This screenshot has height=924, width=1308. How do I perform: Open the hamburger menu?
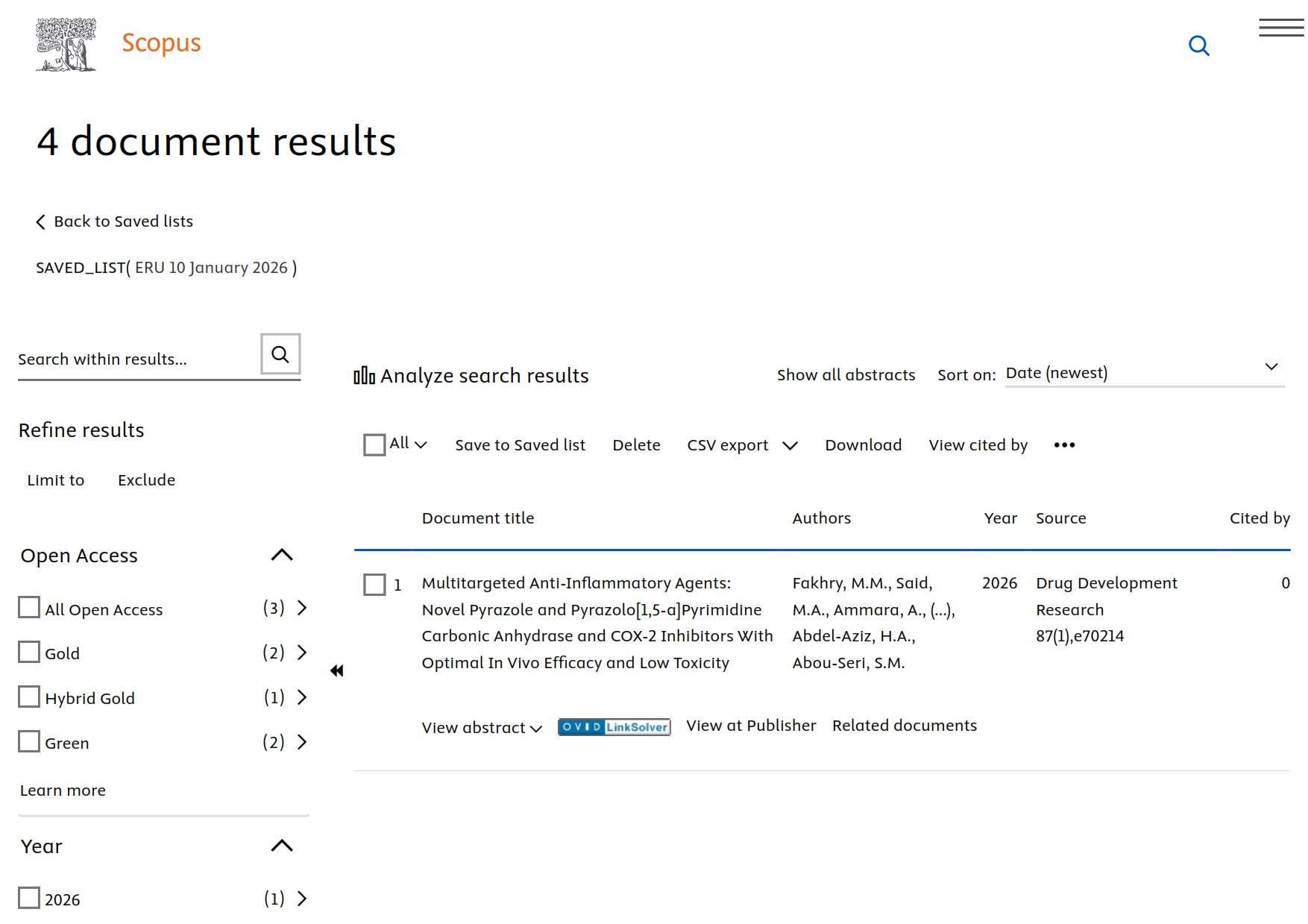pyautogui.click(x=1280, y=28)
